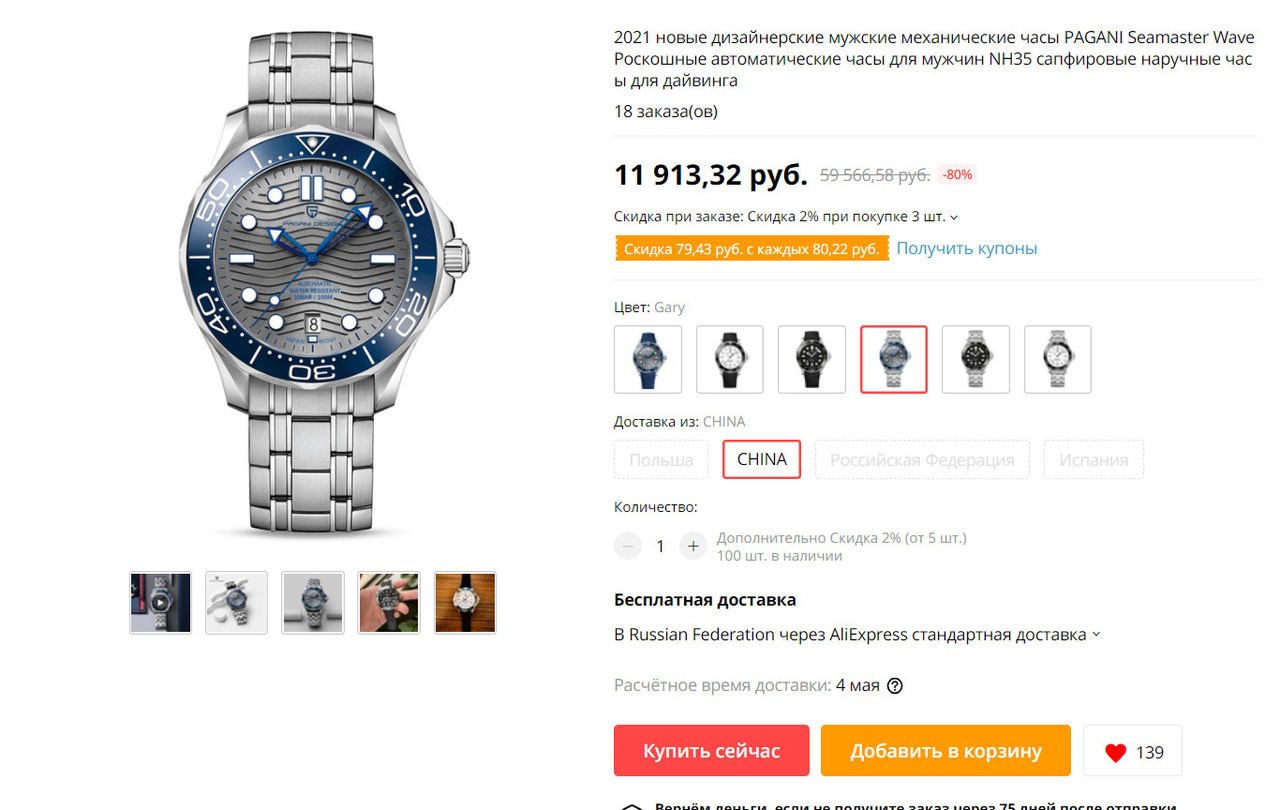The image size is (1280, 810).
Task: Choose Испания shipping origin option
Action: (1094, 460)
